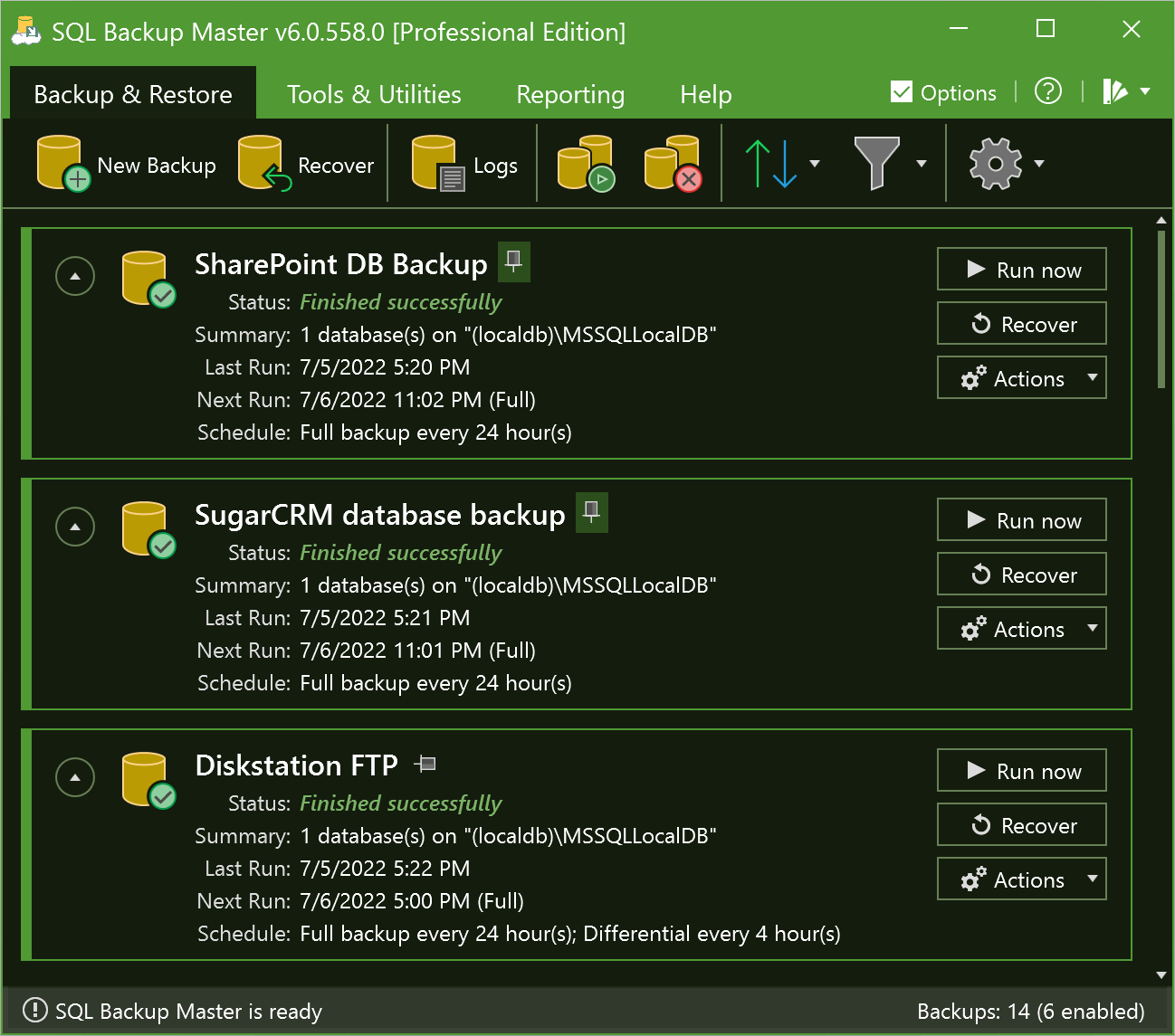Image resolution: width=1175 pixels, height=1036 pixels.
Task: Run Diskstation FTP backup now
Action: (x=1022, y=771)
